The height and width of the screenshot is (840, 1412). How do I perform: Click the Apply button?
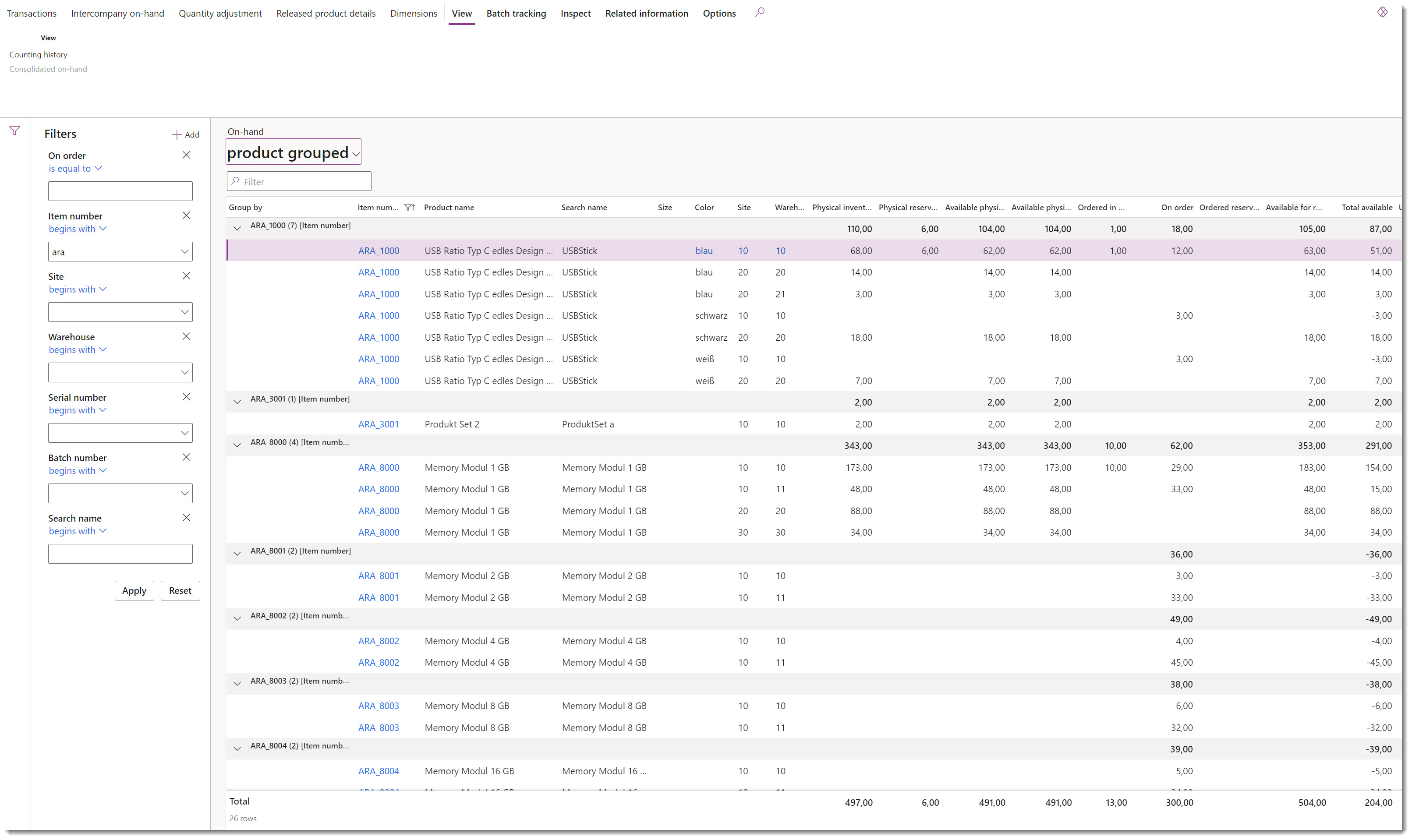click(134, 590)
